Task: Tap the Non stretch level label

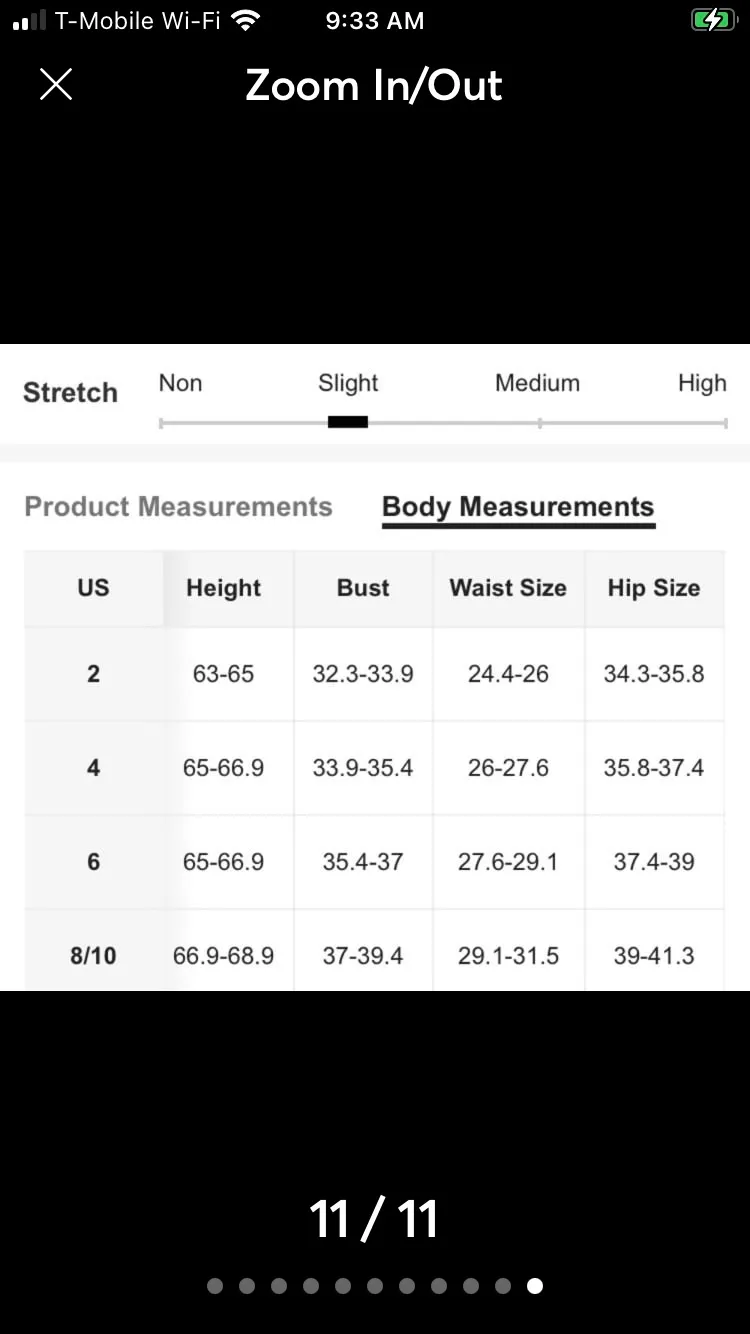Action: coord(180,383)
